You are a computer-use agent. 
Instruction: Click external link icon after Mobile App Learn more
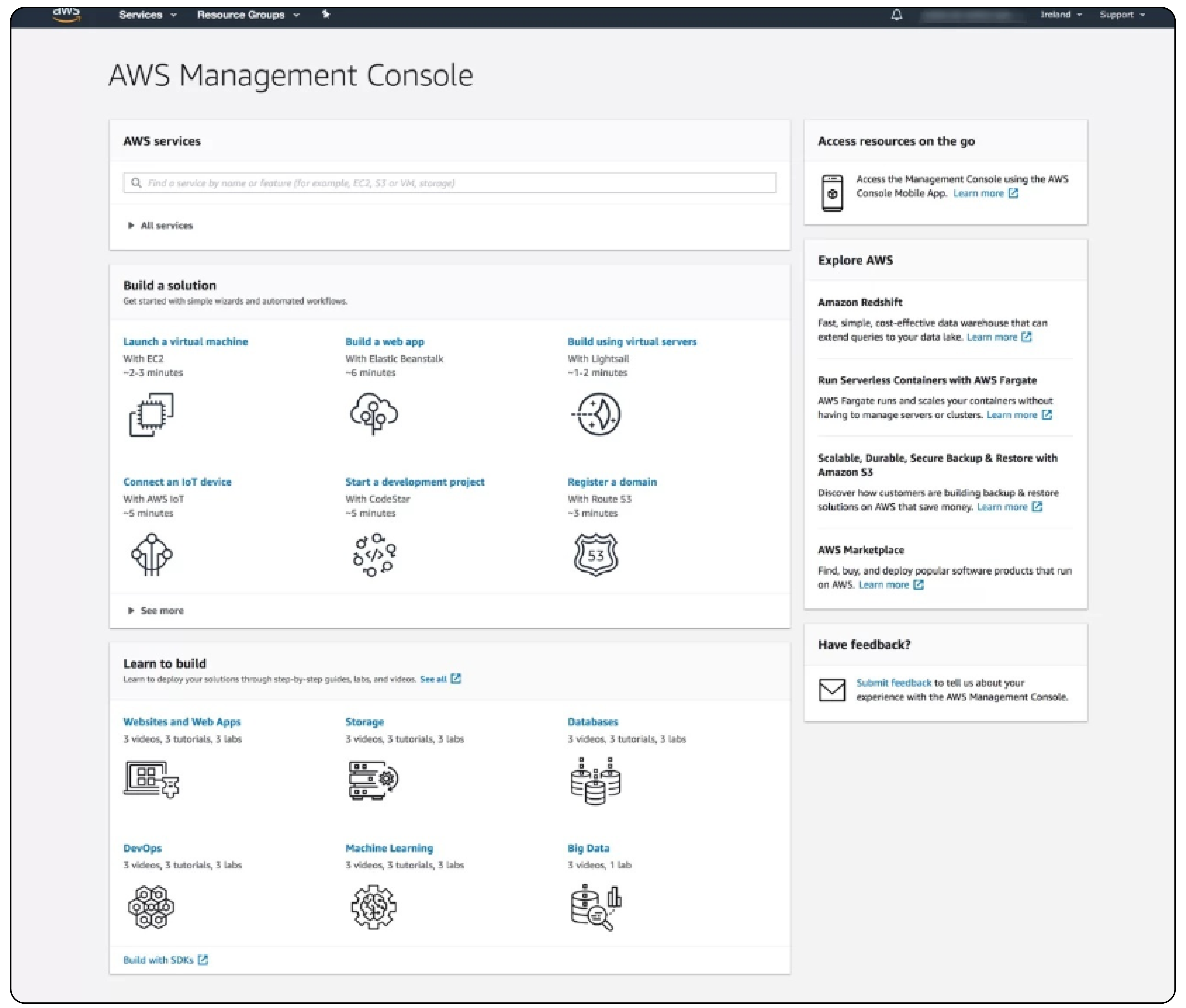1013,193
